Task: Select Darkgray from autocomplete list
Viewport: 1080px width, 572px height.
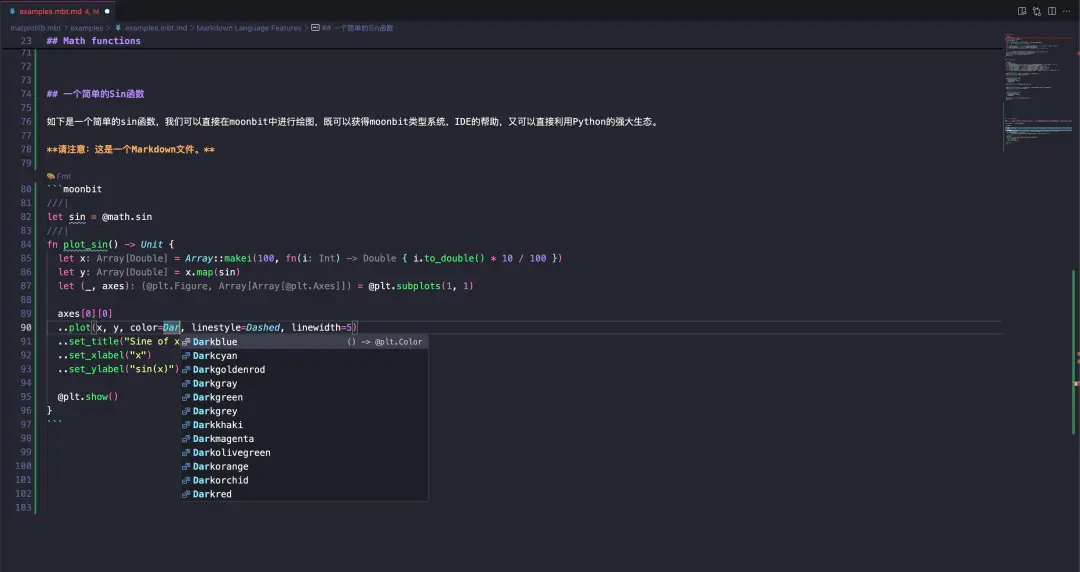Action: 304,383
